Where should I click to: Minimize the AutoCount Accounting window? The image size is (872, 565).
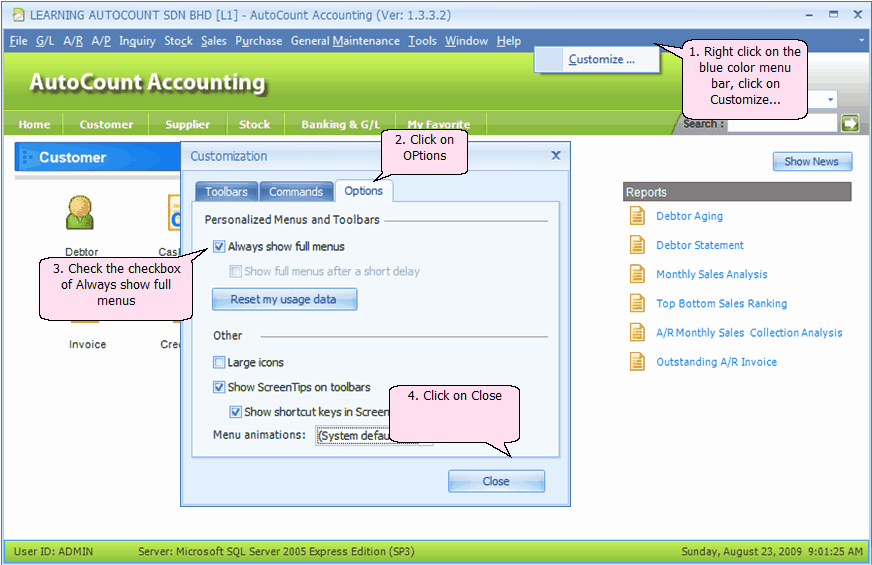point(809,15)
